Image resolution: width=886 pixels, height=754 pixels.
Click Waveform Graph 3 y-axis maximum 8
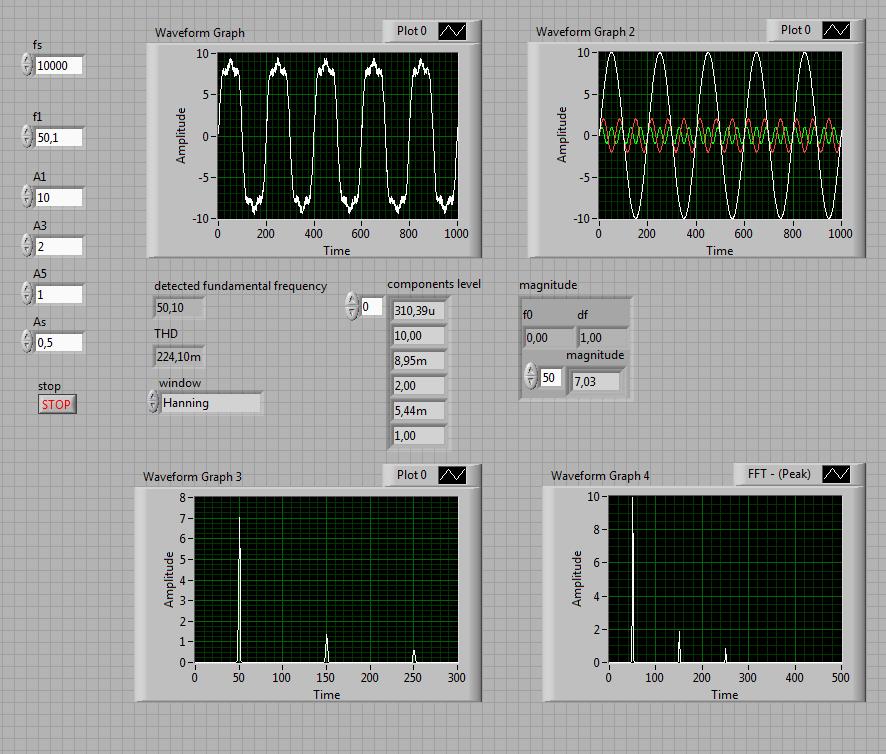coord(183,497)
